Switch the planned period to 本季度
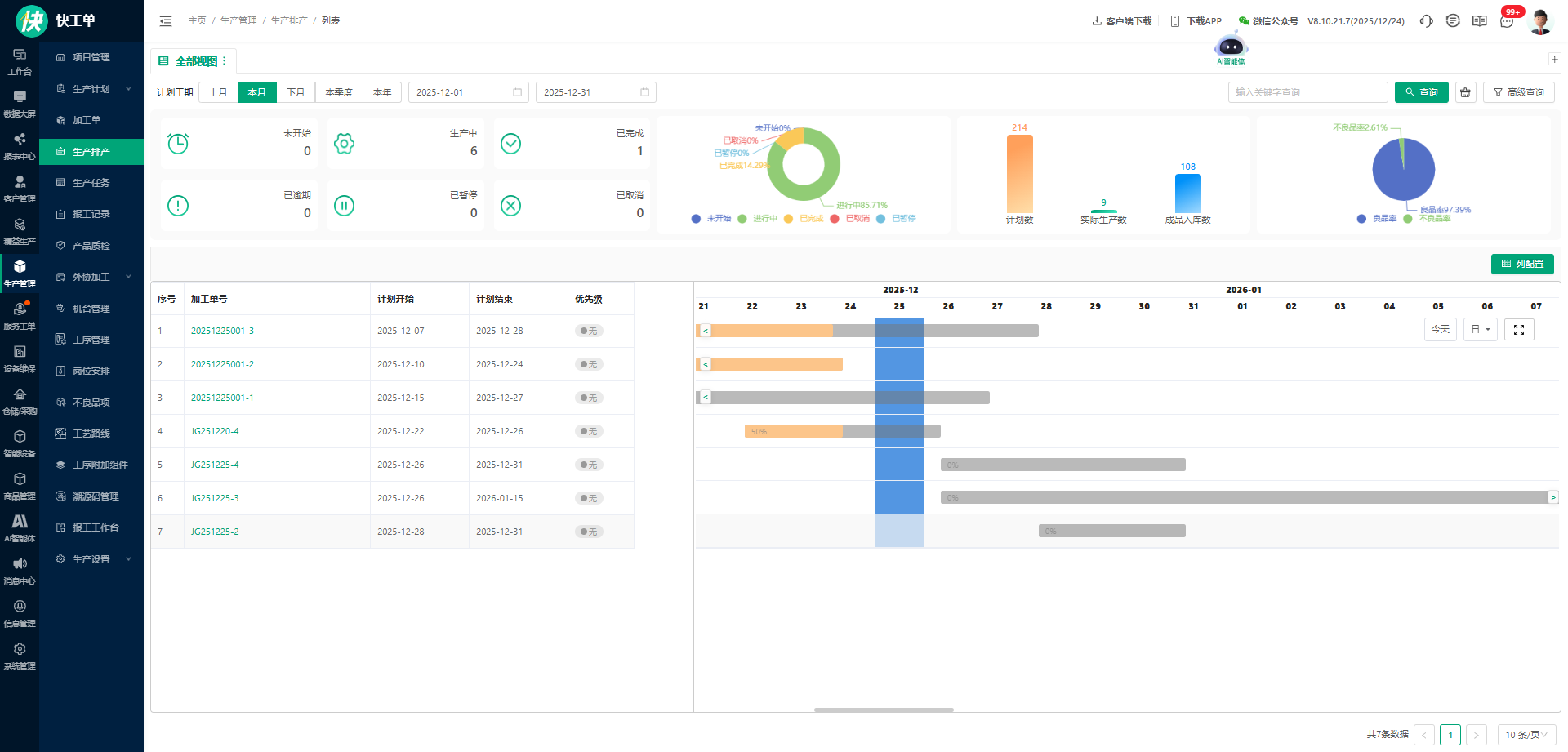This screenshot has height=752, width=1568. (339, 92)
